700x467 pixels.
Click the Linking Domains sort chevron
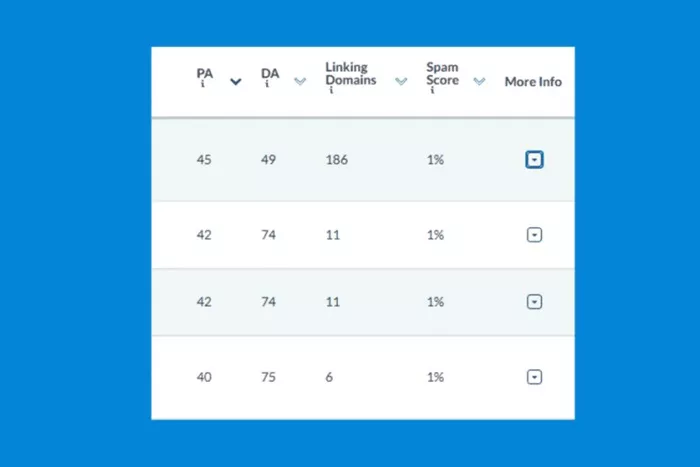coord(401,81)
